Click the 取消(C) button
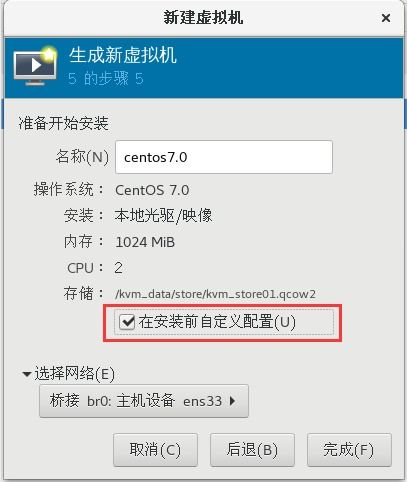This screenshot has width=407, height=482. (155, 450)
